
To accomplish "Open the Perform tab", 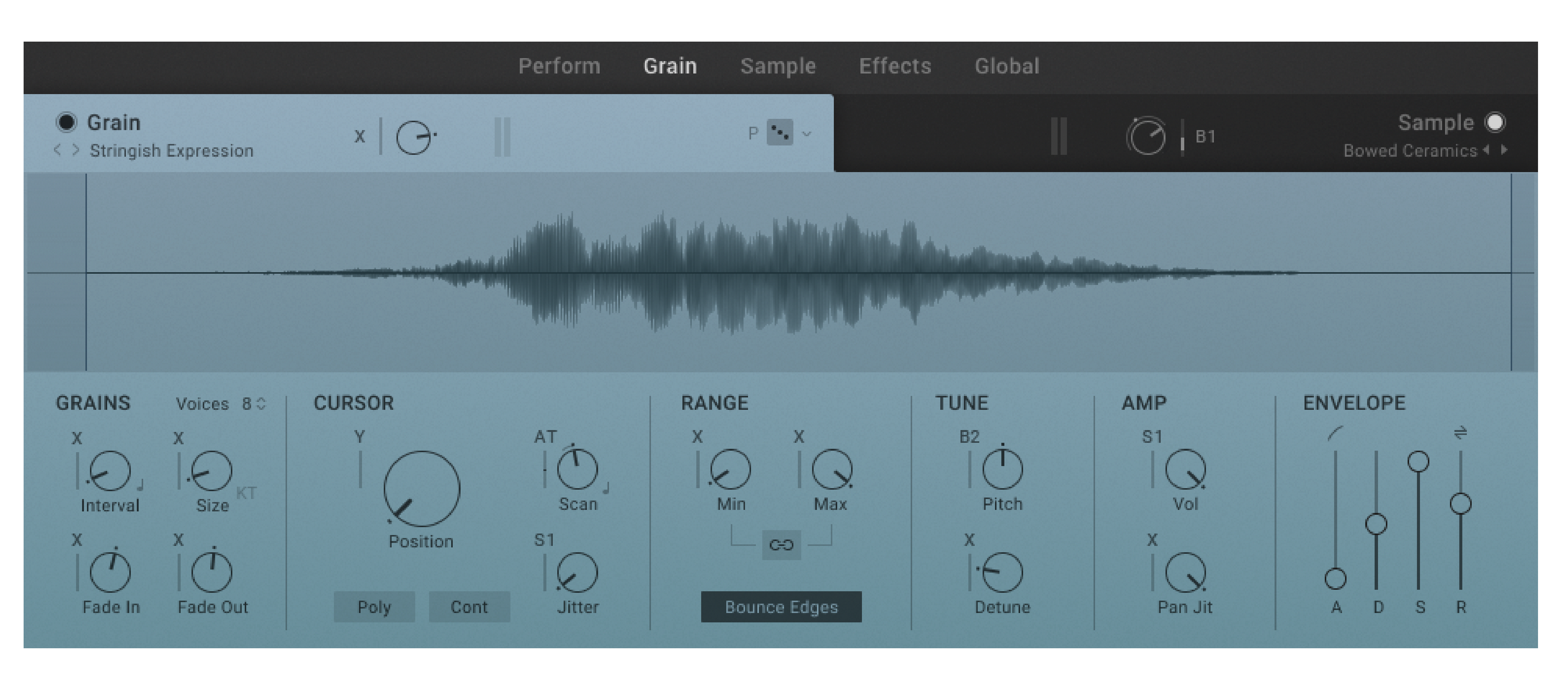I will tap(559, 66).
